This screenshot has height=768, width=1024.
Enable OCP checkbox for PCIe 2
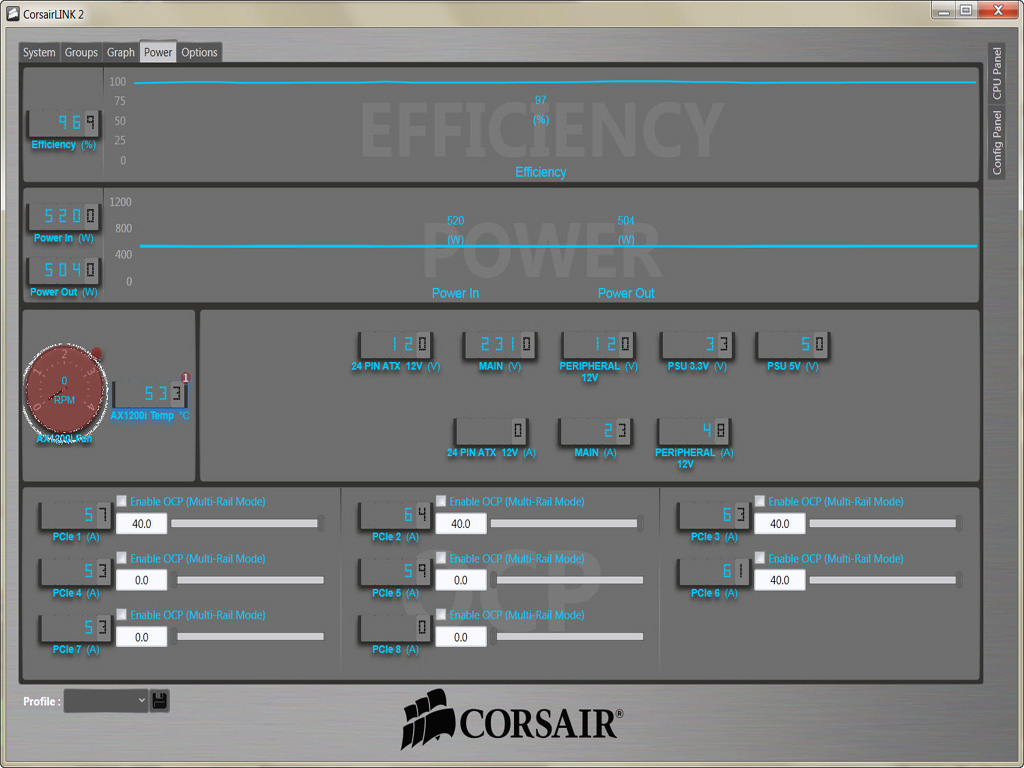(x=441, y=501)
